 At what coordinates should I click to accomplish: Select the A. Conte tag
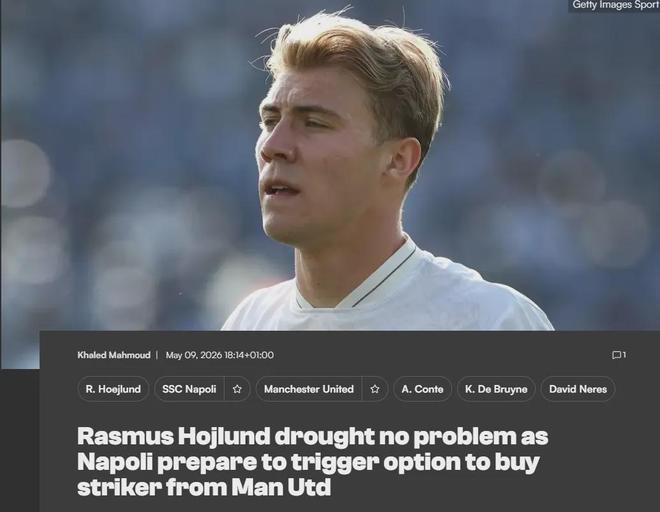pos(422,389)
